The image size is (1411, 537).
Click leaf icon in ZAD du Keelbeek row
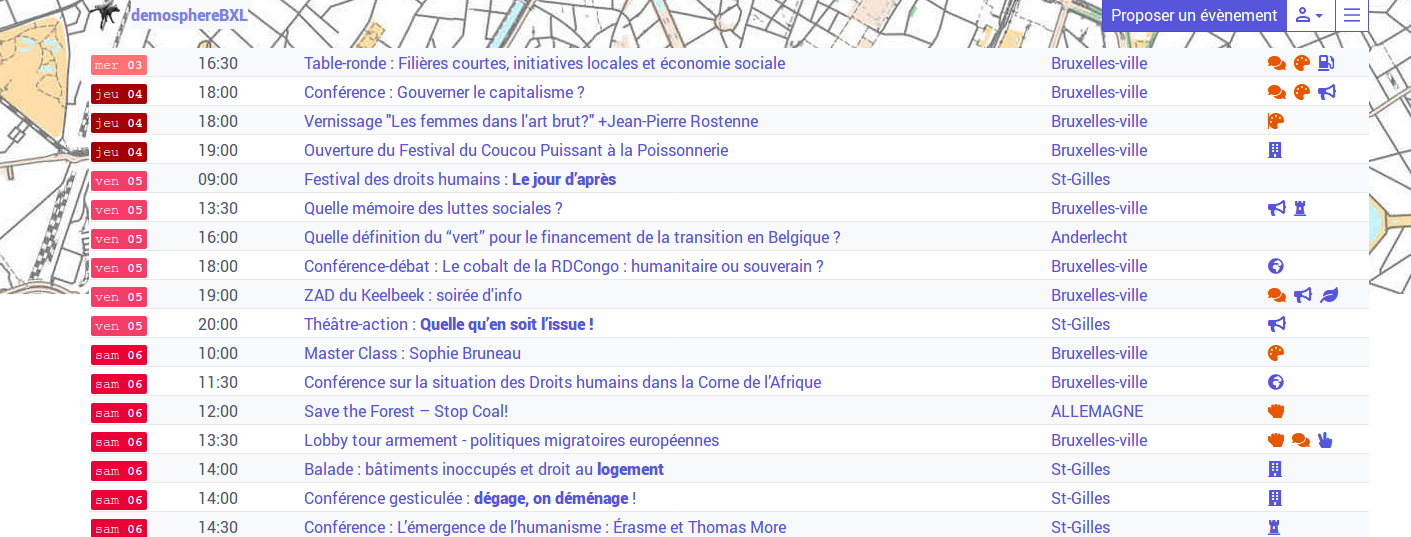point(1329,295)
